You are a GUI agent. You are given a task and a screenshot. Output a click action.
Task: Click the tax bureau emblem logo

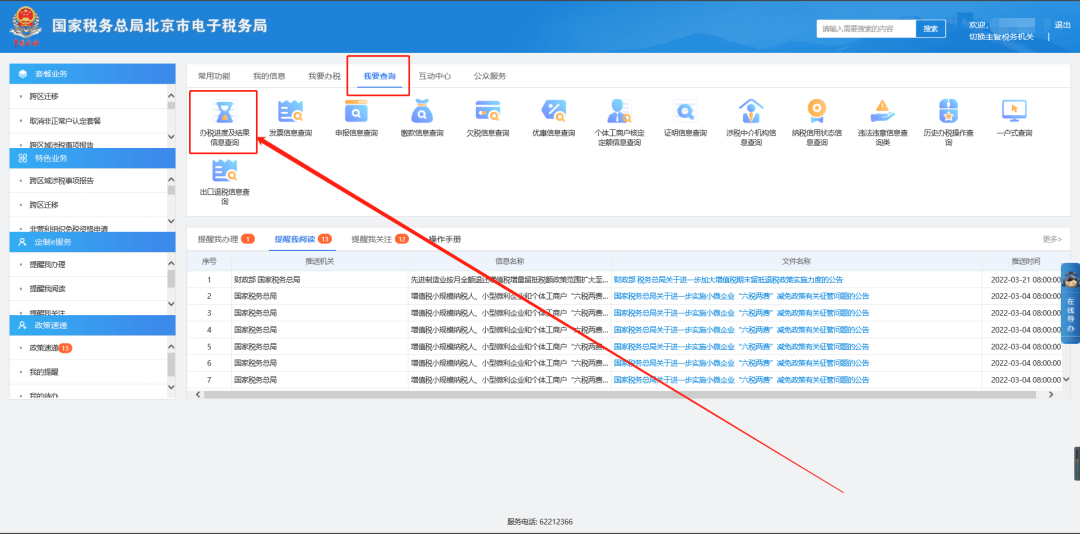[25, 27]
